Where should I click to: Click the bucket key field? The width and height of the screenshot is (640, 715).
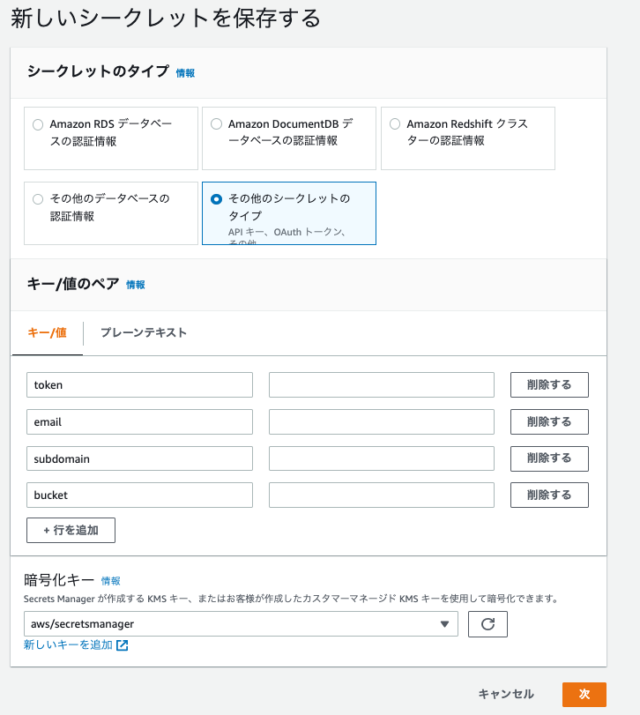point(139,495)
